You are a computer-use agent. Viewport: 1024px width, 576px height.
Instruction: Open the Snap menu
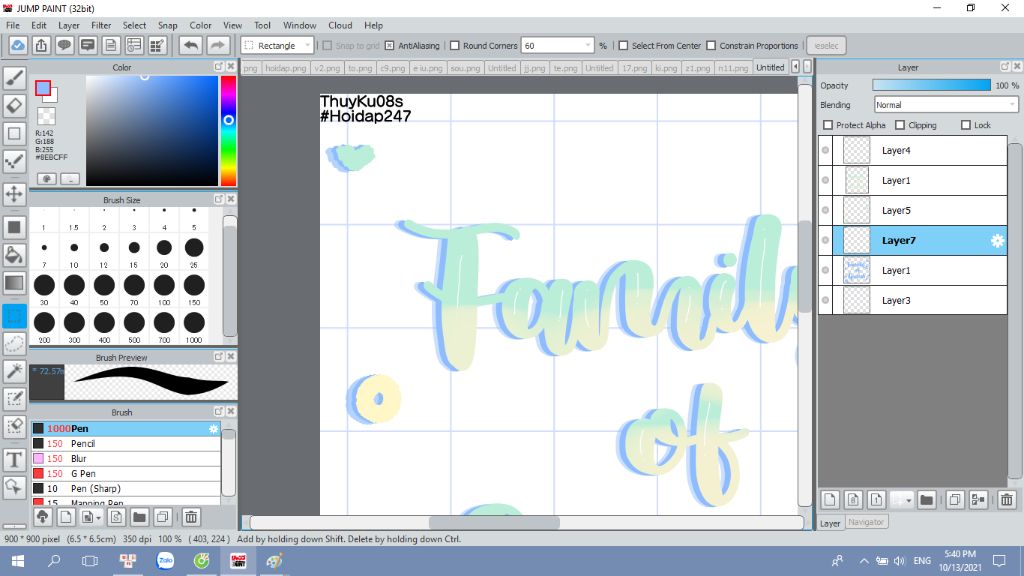tap(167, 25)
